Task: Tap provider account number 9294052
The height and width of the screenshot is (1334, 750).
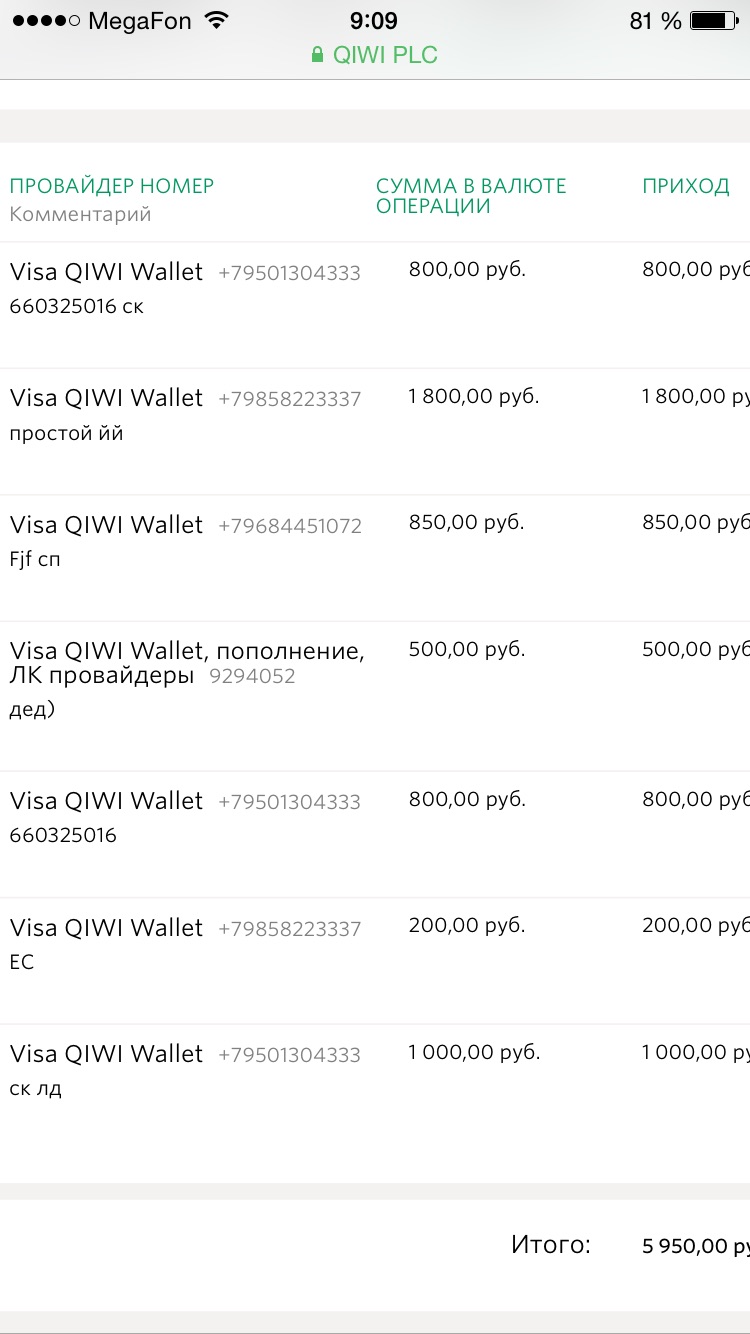Action: point(252,677)
